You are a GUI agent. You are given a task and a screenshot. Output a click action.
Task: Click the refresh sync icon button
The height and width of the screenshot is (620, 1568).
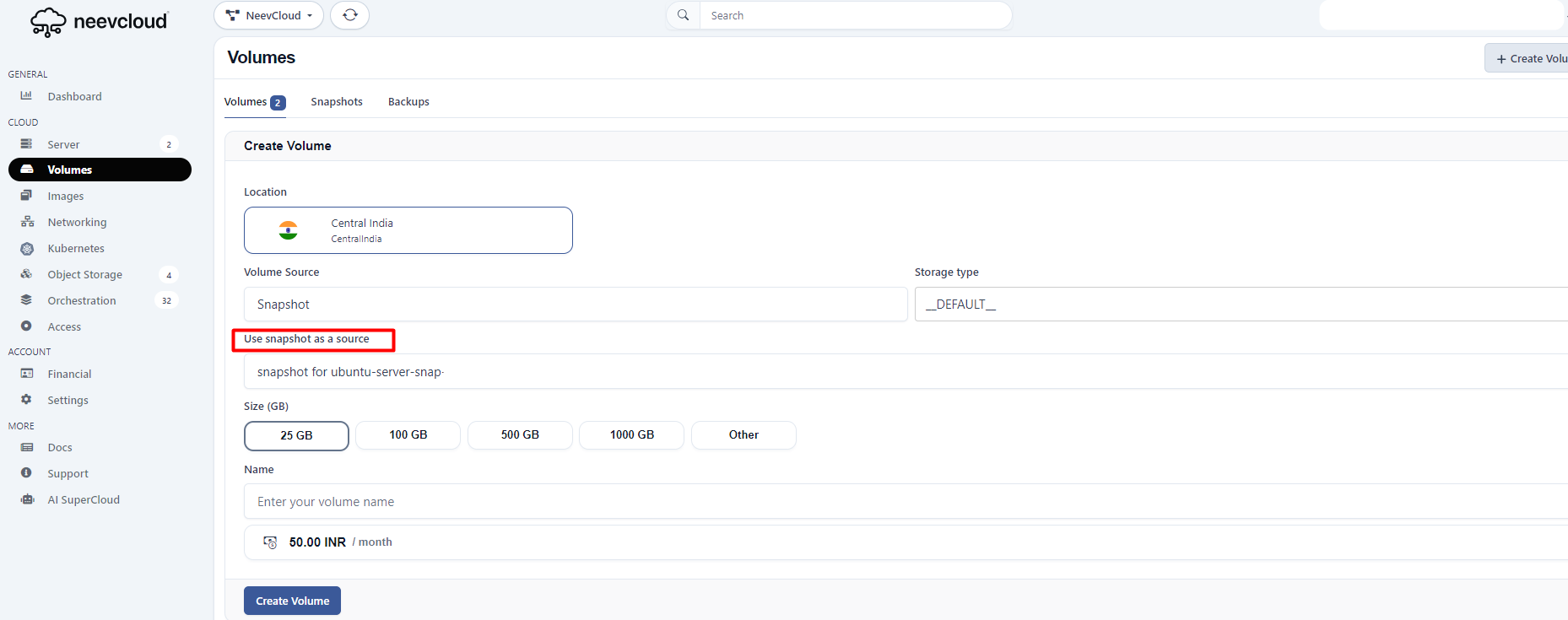349,15
